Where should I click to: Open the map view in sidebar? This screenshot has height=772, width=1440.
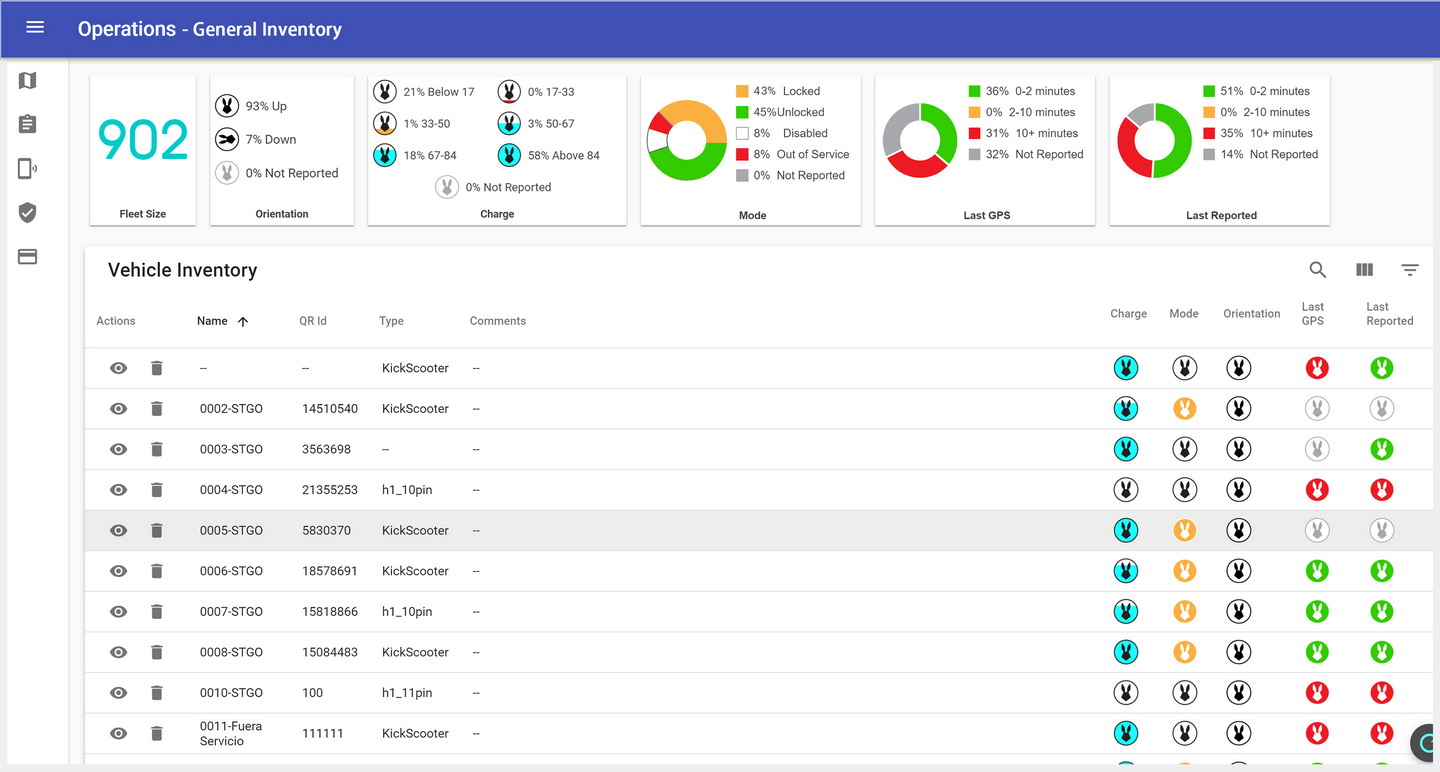click(x=28, y=81)
